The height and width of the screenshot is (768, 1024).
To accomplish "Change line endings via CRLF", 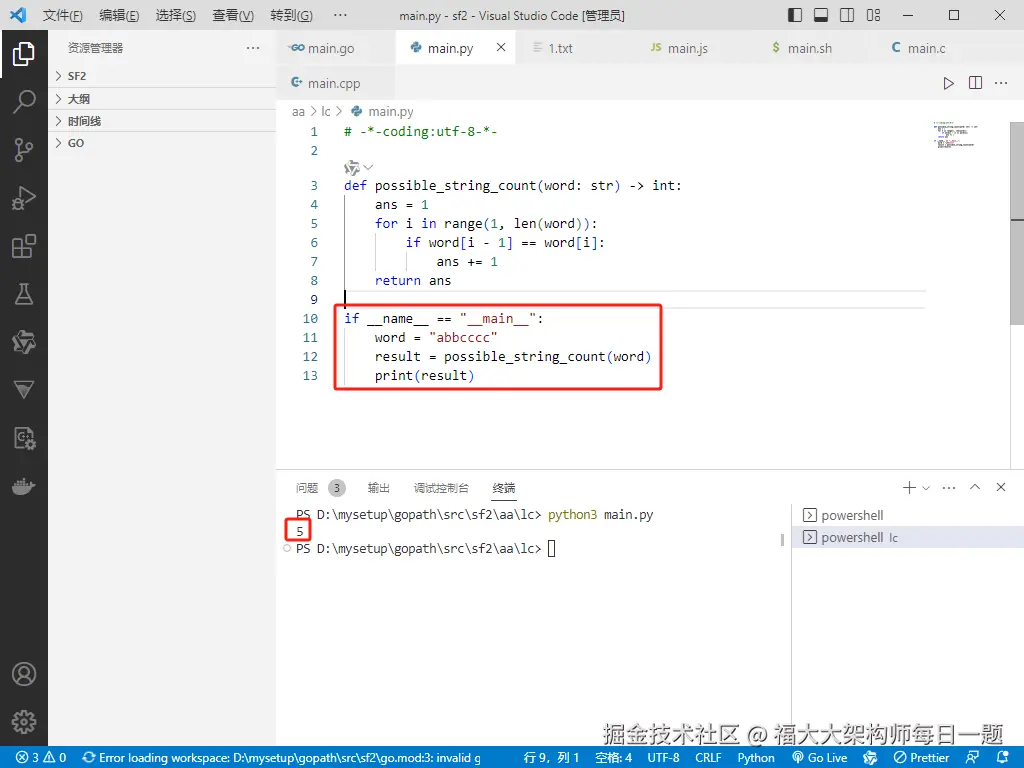I will pos(708,758).
